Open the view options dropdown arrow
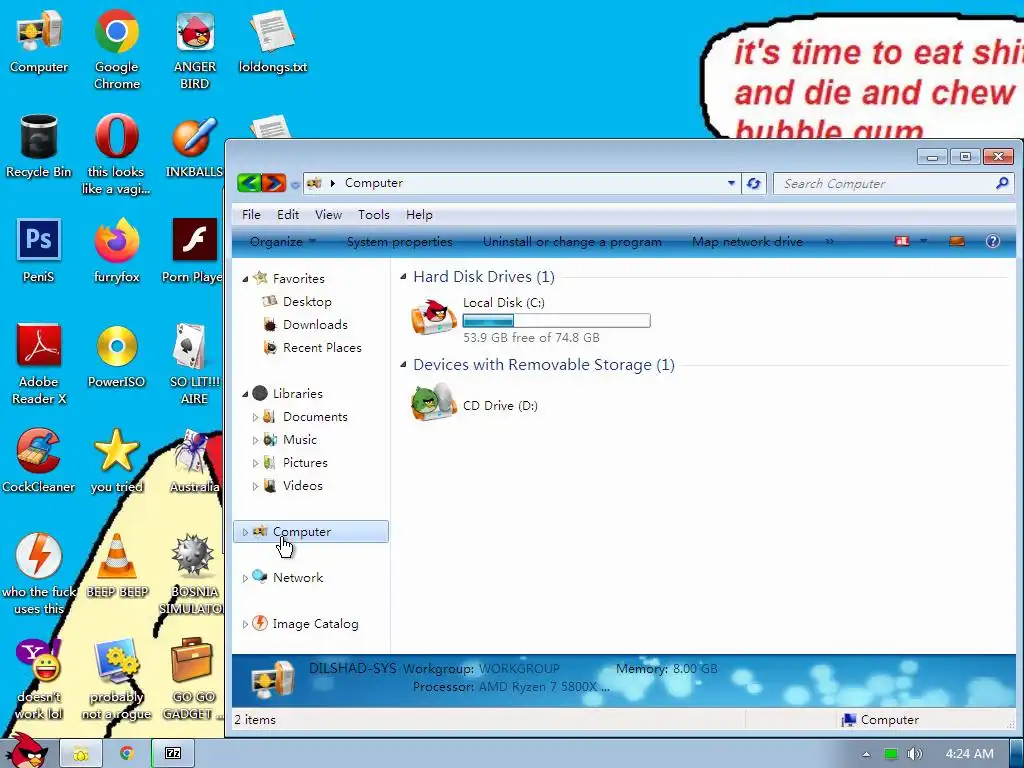This screenshot has height=768, width=1024. click(923, 242)
